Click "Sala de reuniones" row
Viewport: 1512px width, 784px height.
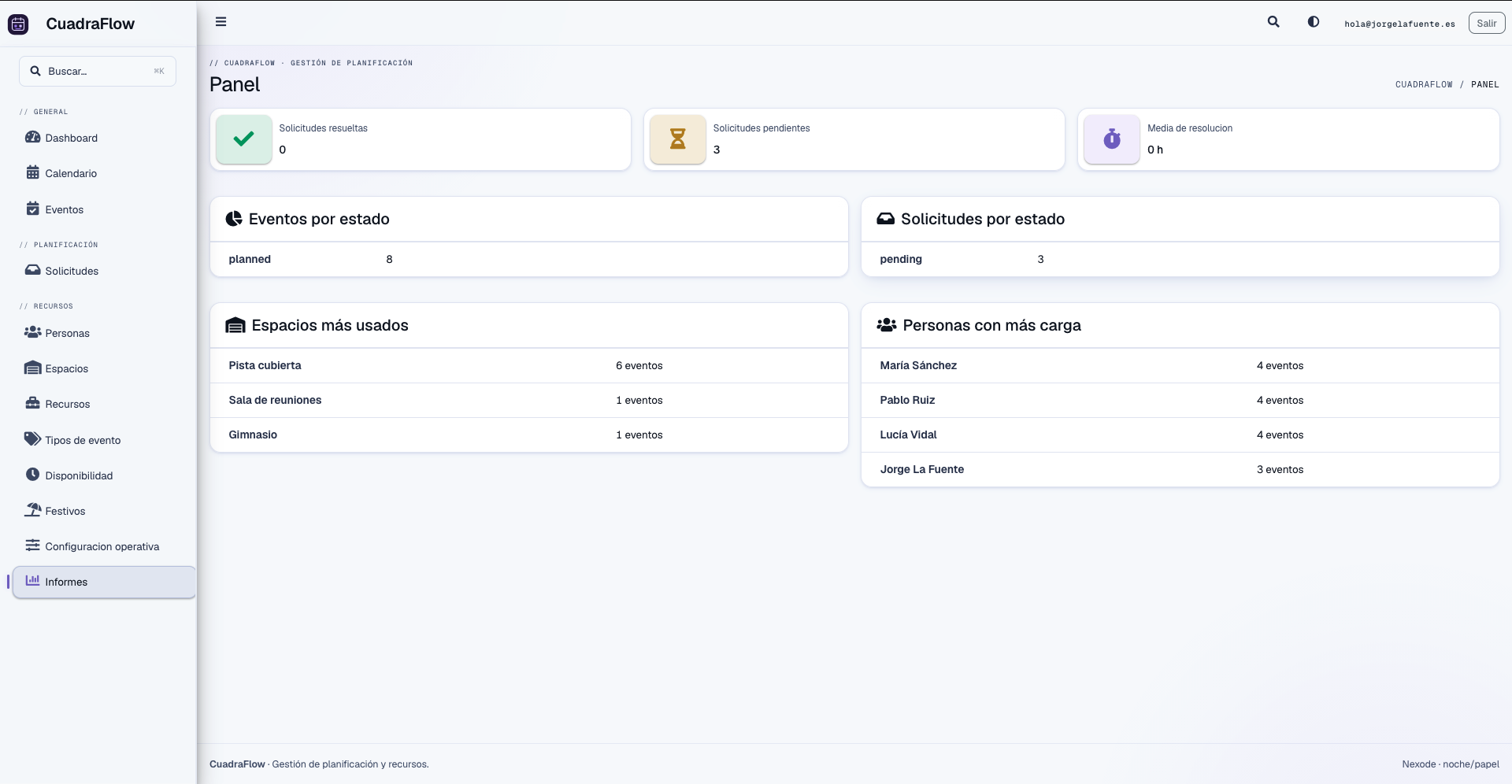[529, 400]
